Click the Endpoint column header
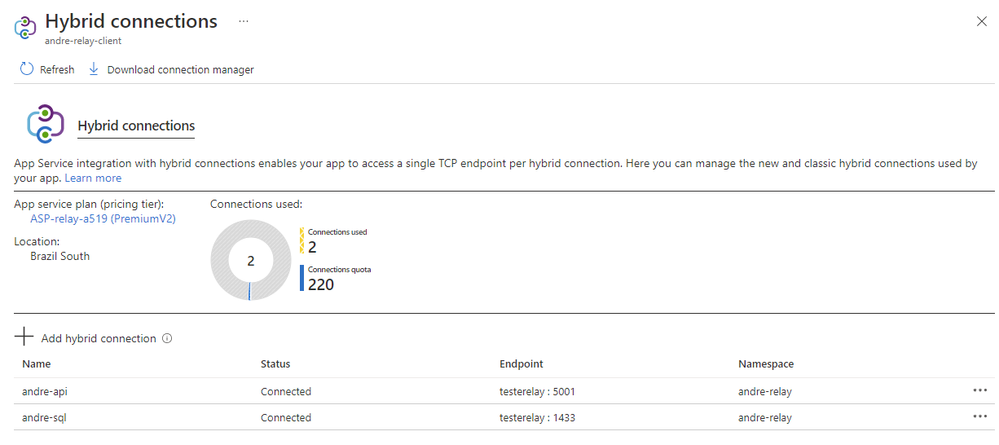The width and height of the screenshot is (999, 445). (521, 364)
